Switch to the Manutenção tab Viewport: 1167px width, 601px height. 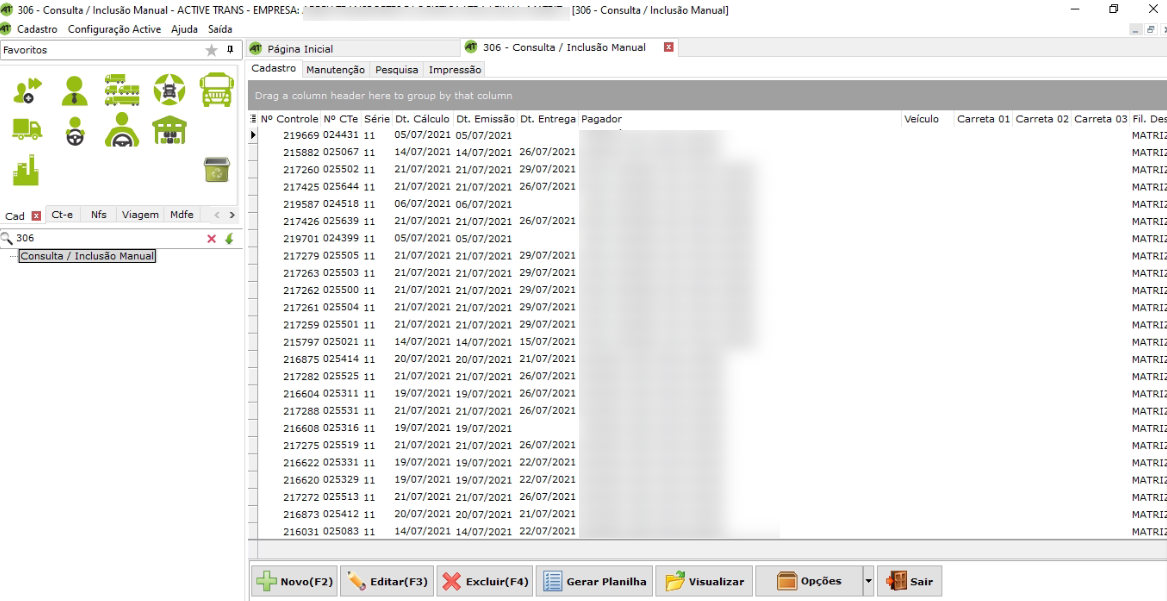335,70
